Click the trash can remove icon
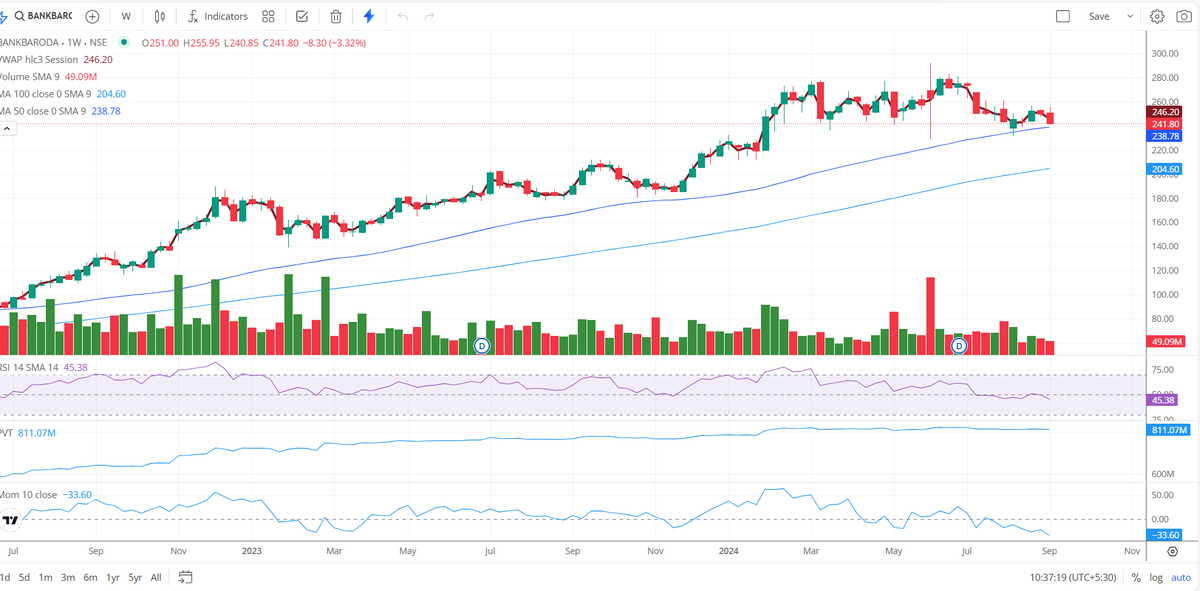The image size is (1200, 591). pyautogui.click(x=336, y=16)
